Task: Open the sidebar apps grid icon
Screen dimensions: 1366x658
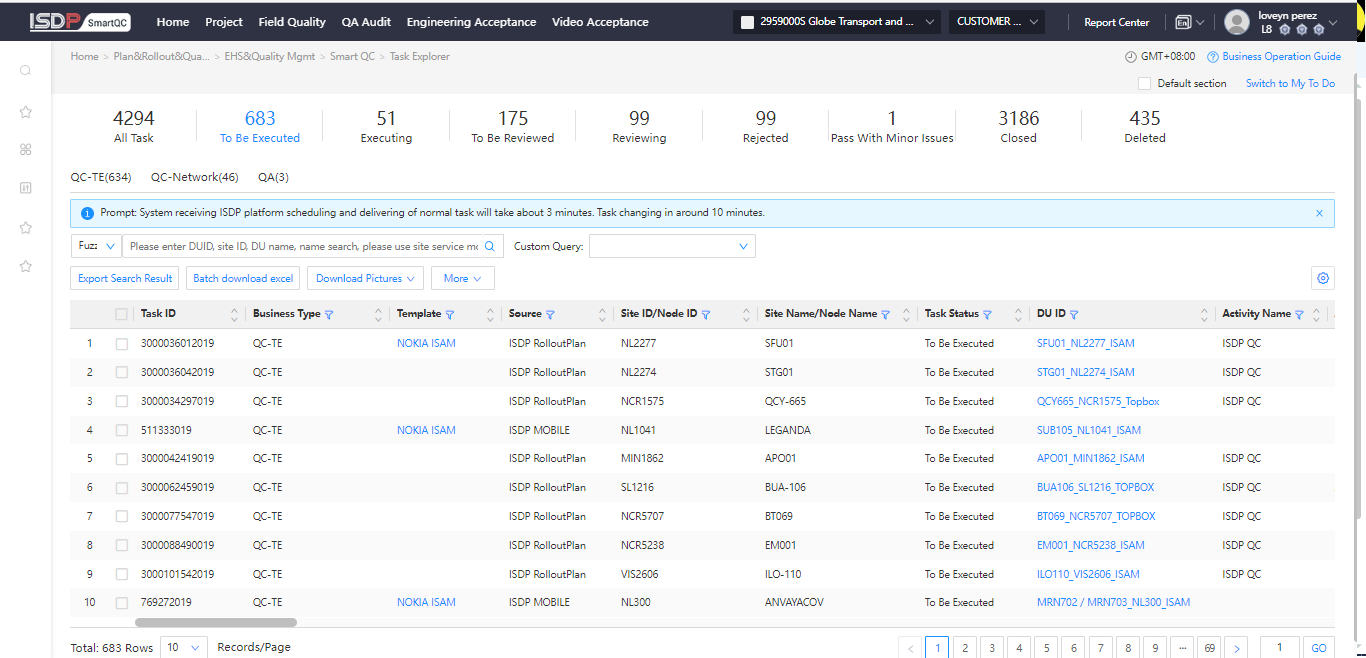Action: pyautogui.click(x=26, y=149)
